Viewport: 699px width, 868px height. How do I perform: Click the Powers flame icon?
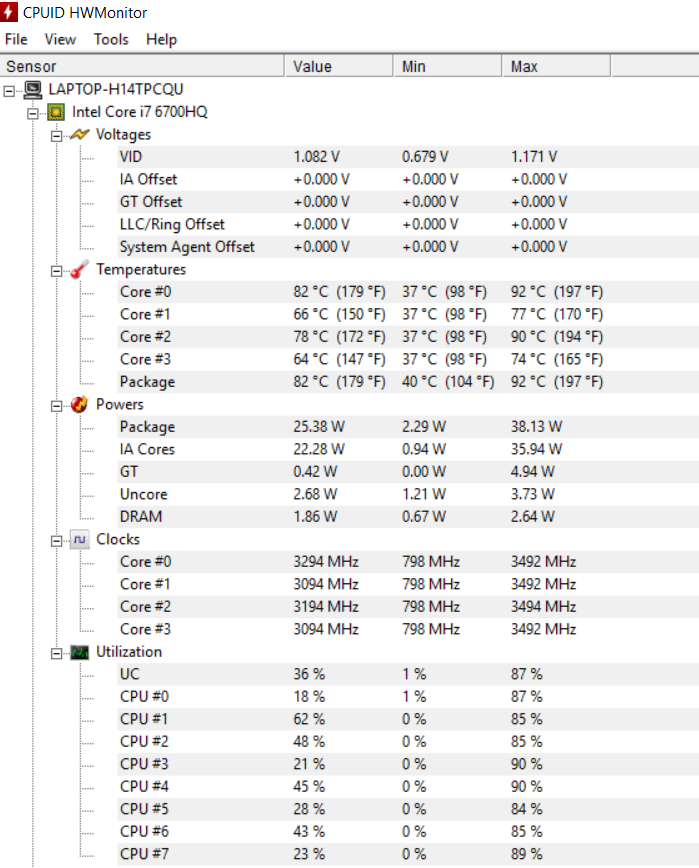(80, 405)
